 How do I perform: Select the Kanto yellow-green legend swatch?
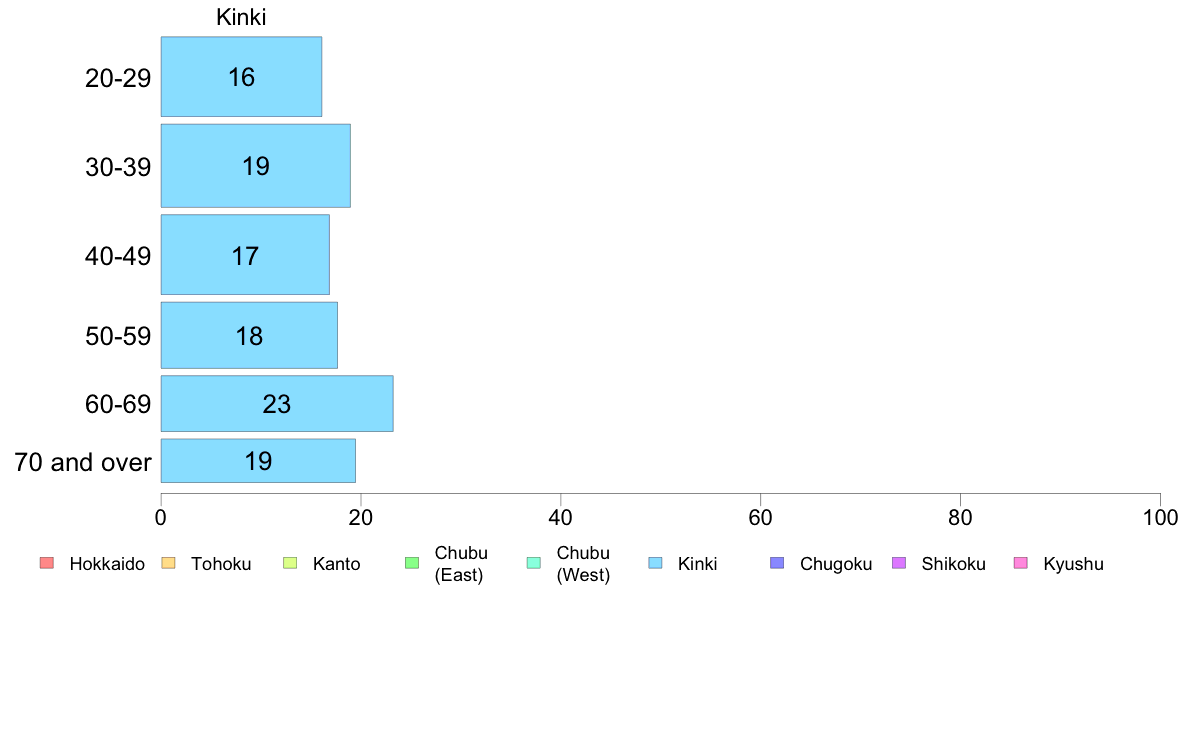point(290,564)
